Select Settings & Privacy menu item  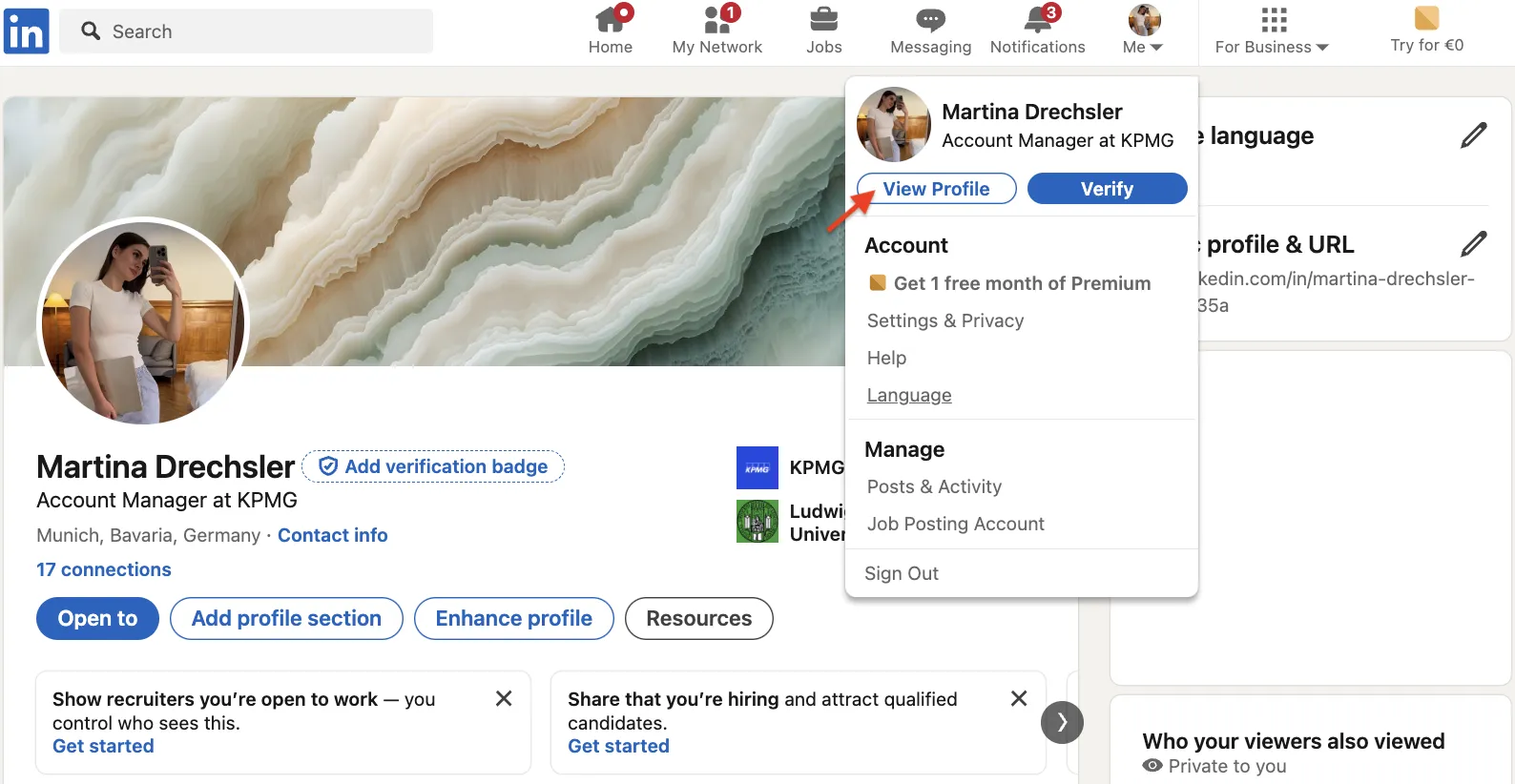(x=944, y=321)
